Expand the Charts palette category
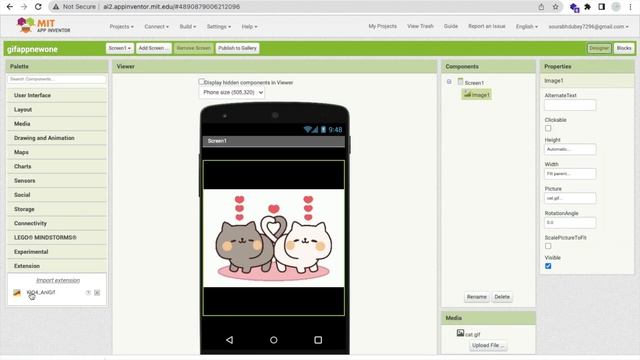 57,166
